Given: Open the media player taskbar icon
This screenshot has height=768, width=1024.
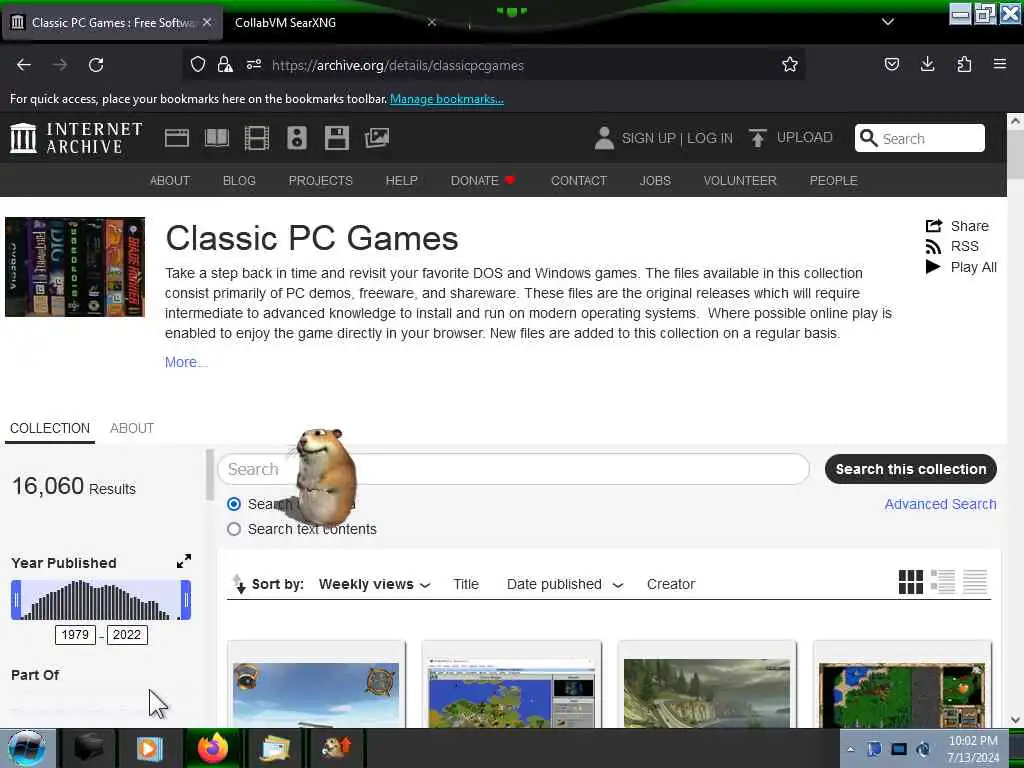Looking at the screenshot, I should point(150,748).
